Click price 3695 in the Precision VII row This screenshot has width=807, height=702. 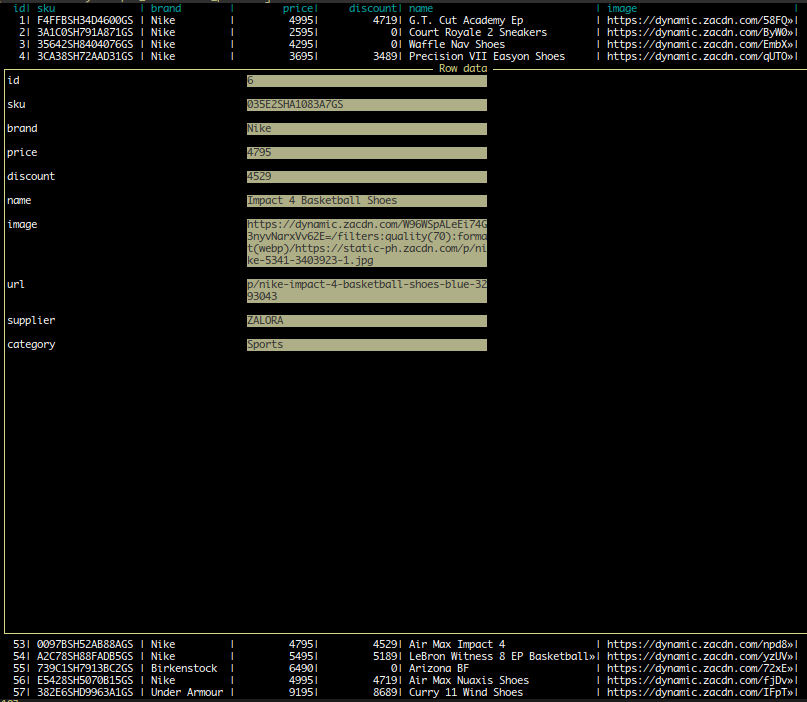[301, 56]
